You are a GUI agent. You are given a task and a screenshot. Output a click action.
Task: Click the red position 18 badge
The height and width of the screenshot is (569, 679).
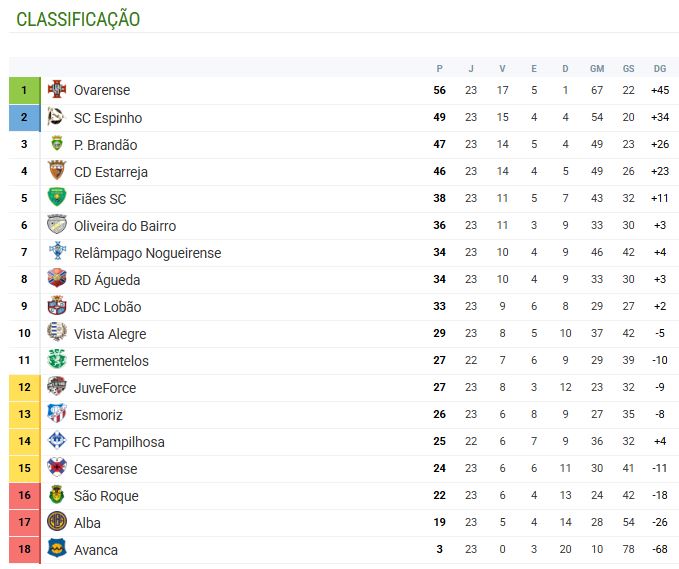click(x=24, y=549)
